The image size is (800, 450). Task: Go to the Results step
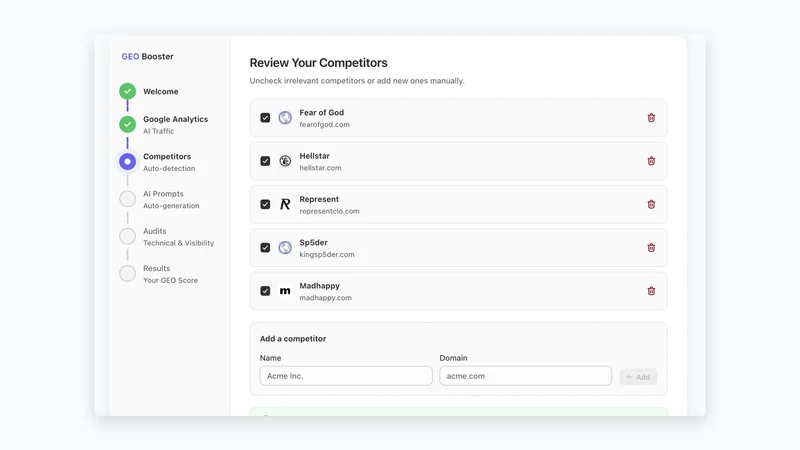157,268
